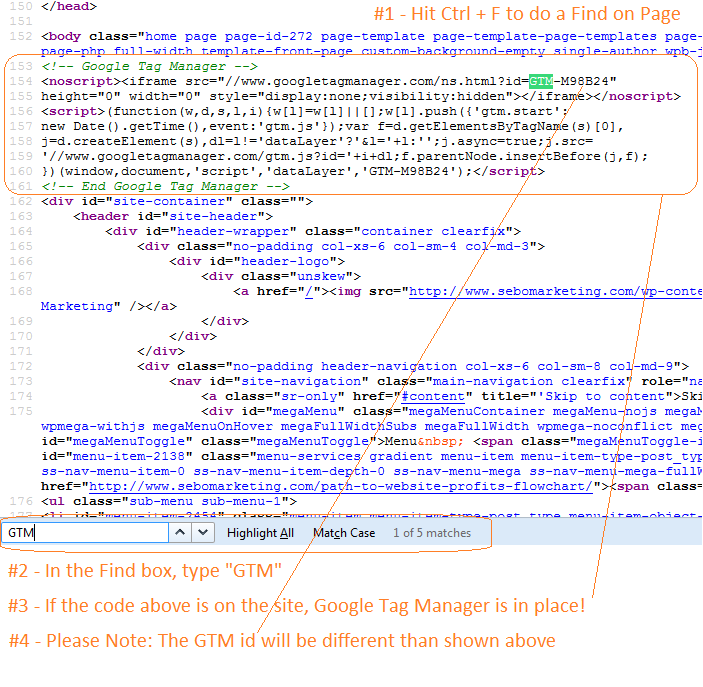
Task: Toggle Highlight All in find bar
Action: (x=260, y=533)
